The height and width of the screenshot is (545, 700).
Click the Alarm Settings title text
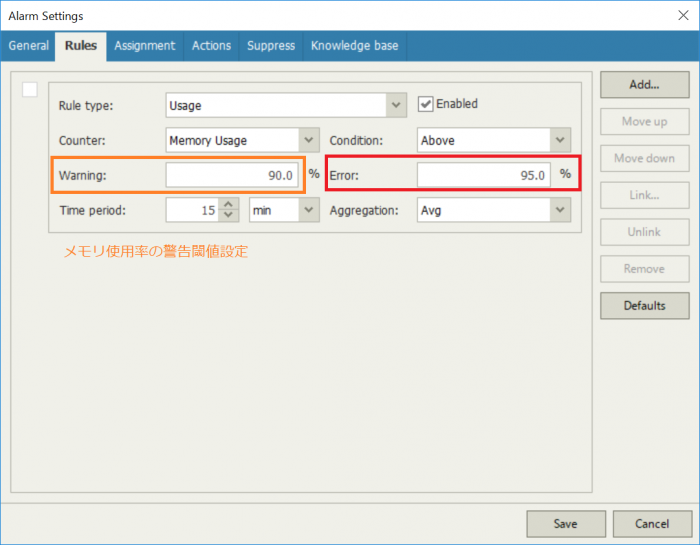point(46,16)
